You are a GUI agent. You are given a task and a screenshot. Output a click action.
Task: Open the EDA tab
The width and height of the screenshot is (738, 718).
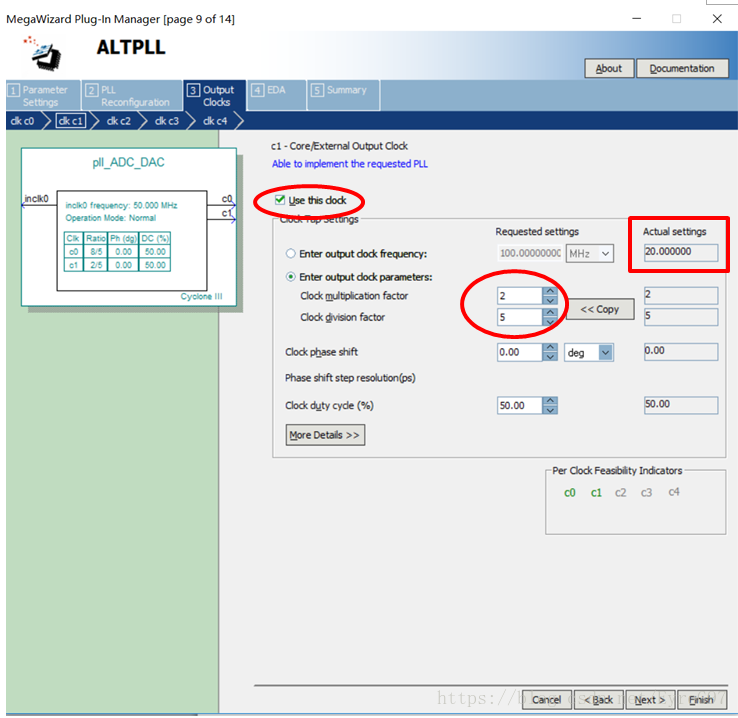(276, 96)
